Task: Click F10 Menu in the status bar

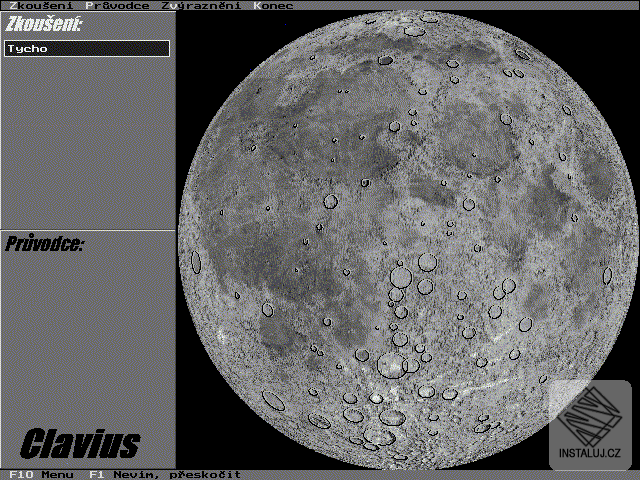Action: (41, 475)
